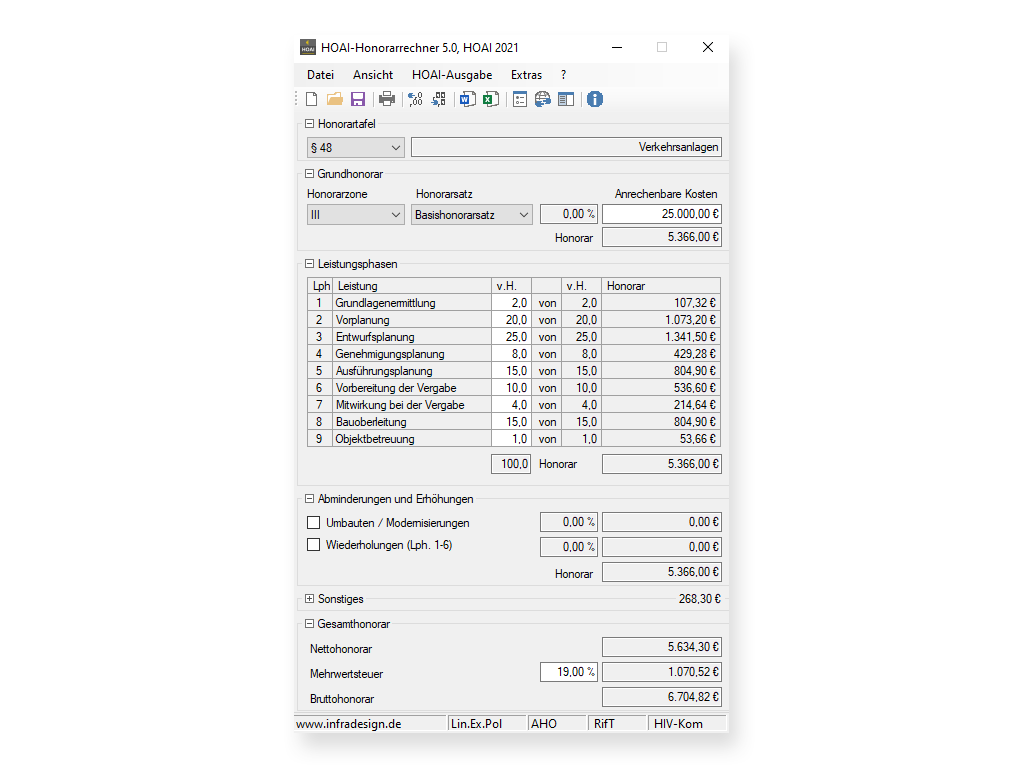The image size is (1024, 768).
Task: Check the Wiederholungen (Lph. 1-6) box
Action: (314, 545)
